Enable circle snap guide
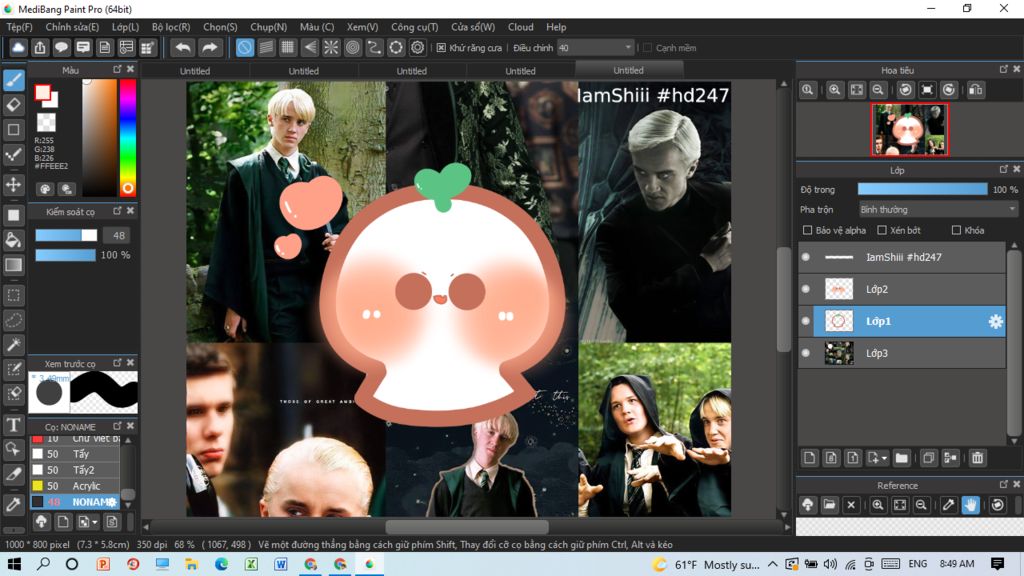1024x576 pixels. [x=353, y=48]
